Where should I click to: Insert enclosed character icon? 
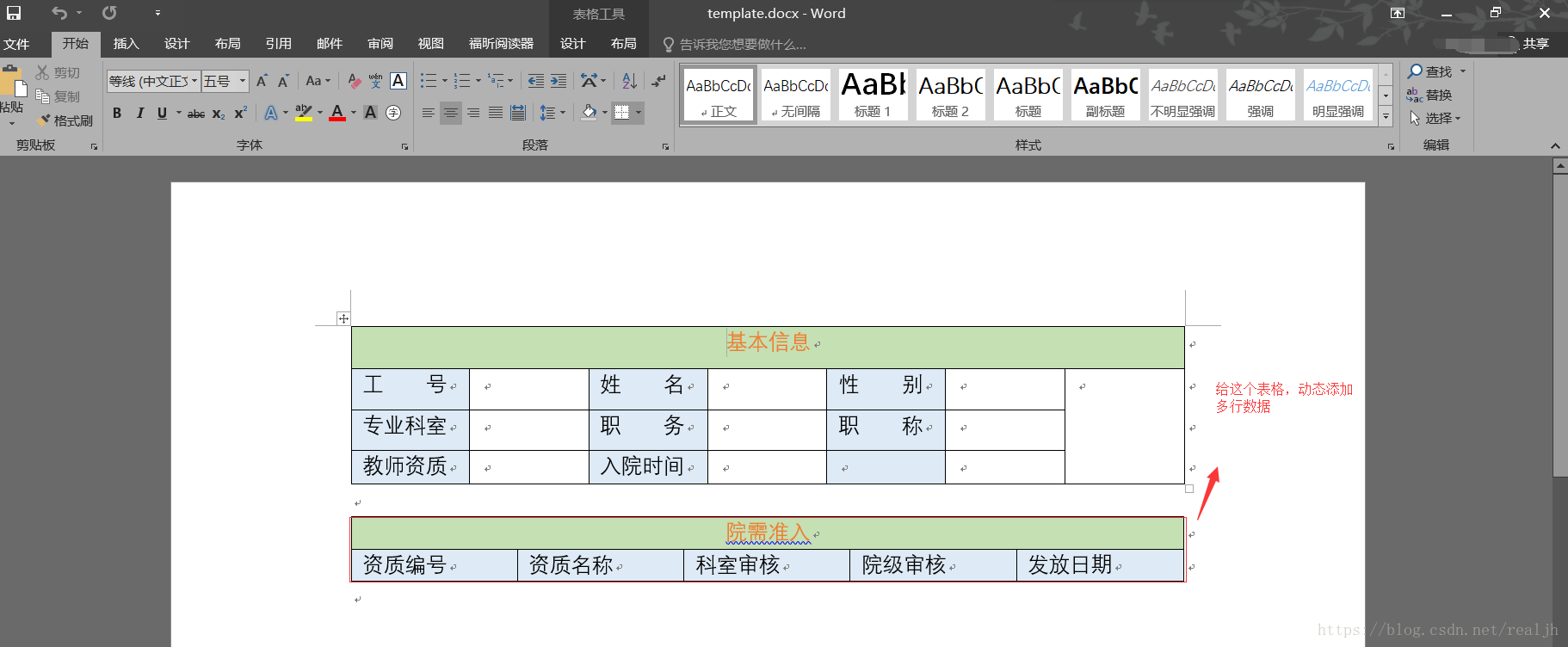393,113
